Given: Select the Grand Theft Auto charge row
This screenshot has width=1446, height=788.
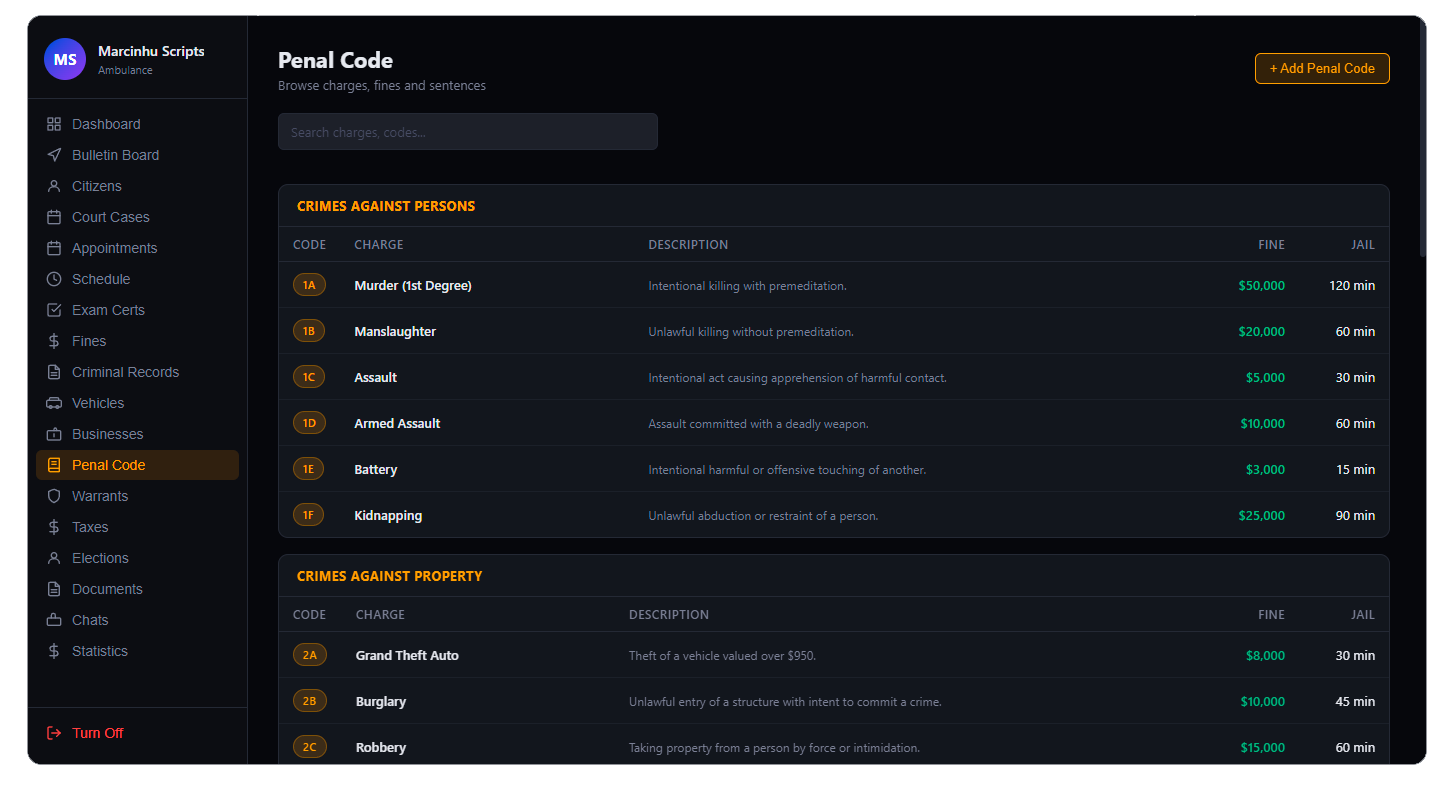Looking at the screenshot, I should point(407,656).
